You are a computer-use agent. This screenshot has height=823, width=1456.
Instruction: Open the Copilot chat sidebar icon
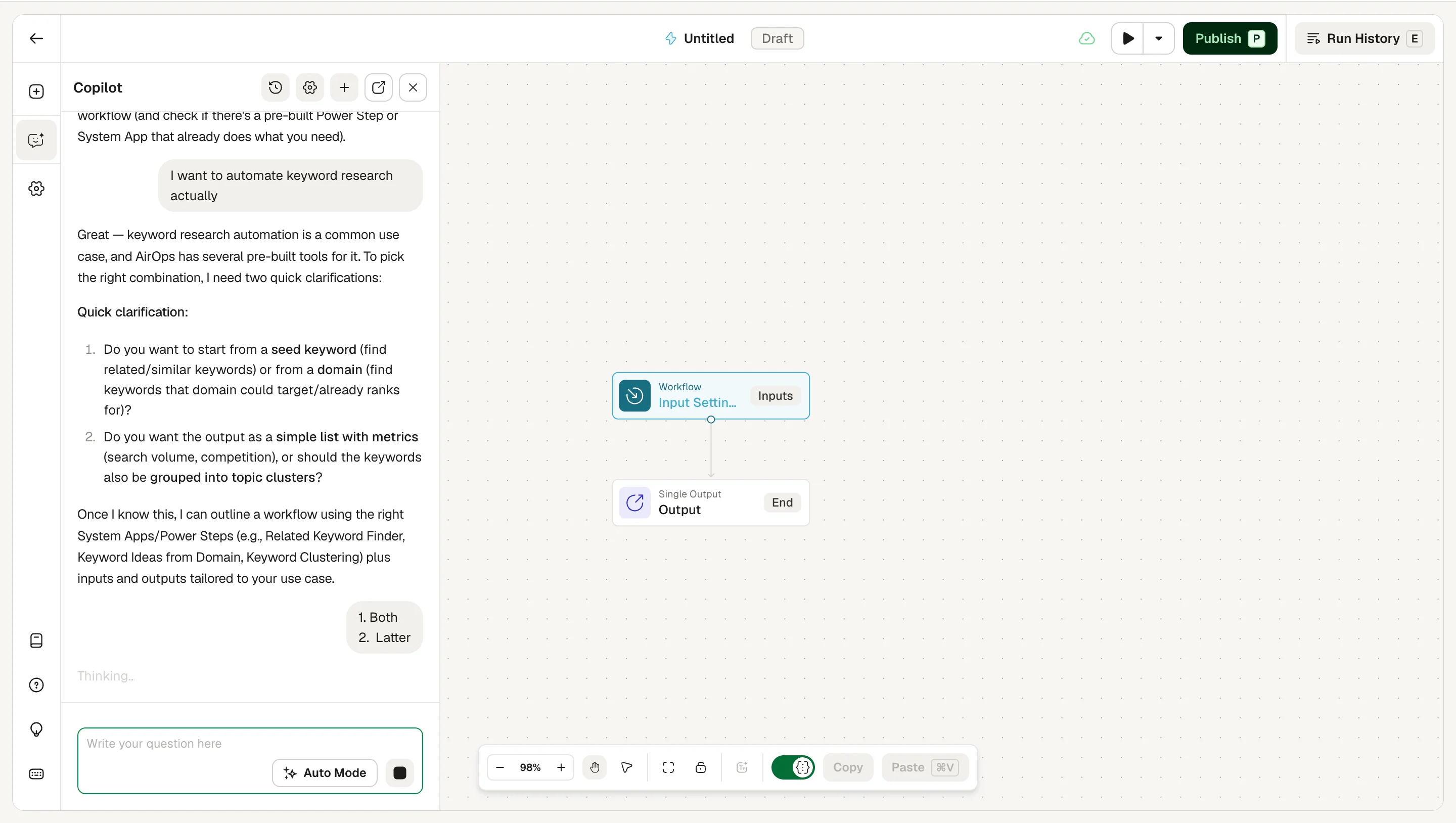[36, 140]
